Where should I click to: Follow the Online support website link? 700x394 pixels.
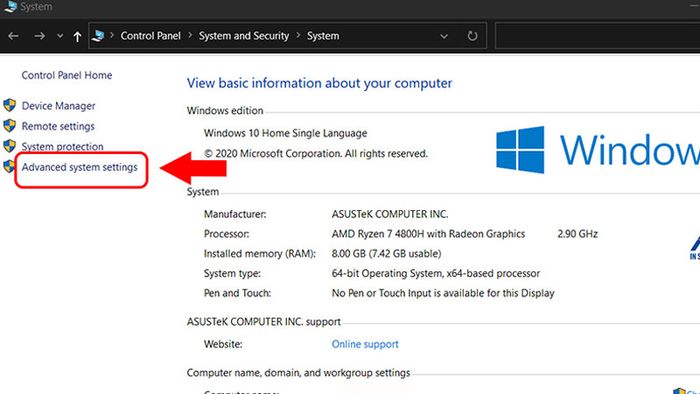(x=365, y=344)
